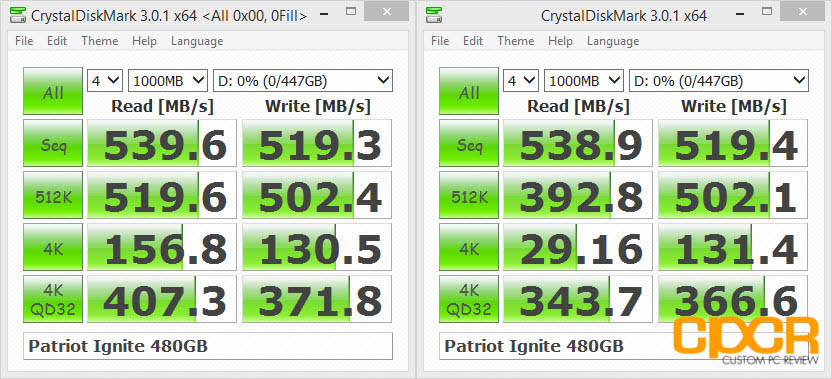Run the 4K test in the right window
This screenshot has height=379, width=832.
click(469, 247)
